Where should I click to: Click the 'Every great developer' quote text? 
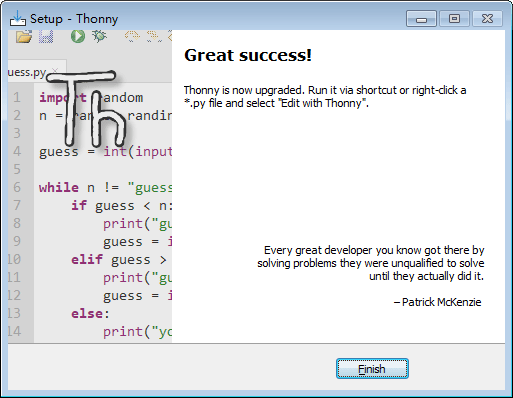coord(371,263)
